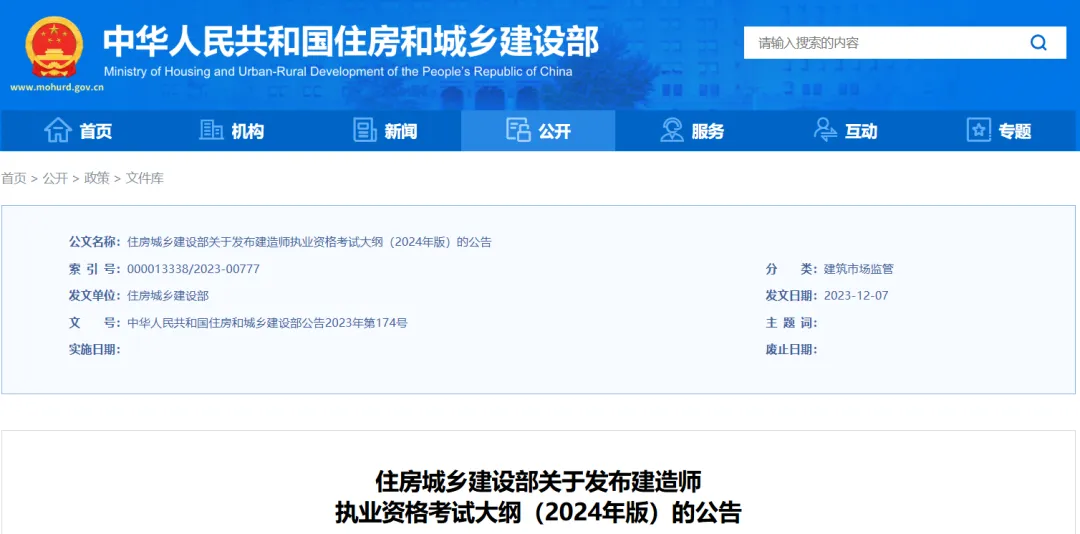Click the 主题词 label
Image resolution: width=1080 pixels, height=534 pixels.
[791, 322]
